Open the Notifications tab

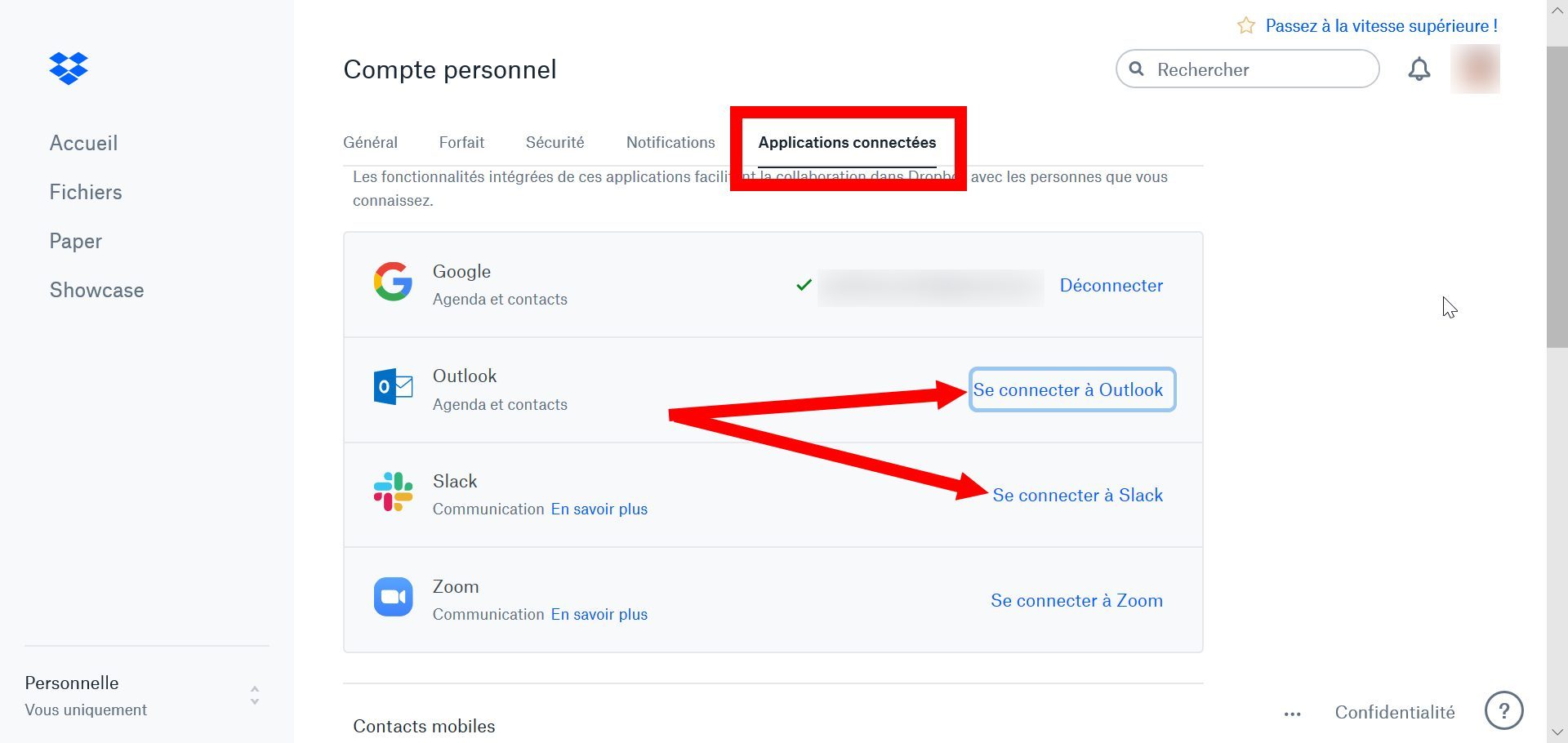(x=670, y=142)
